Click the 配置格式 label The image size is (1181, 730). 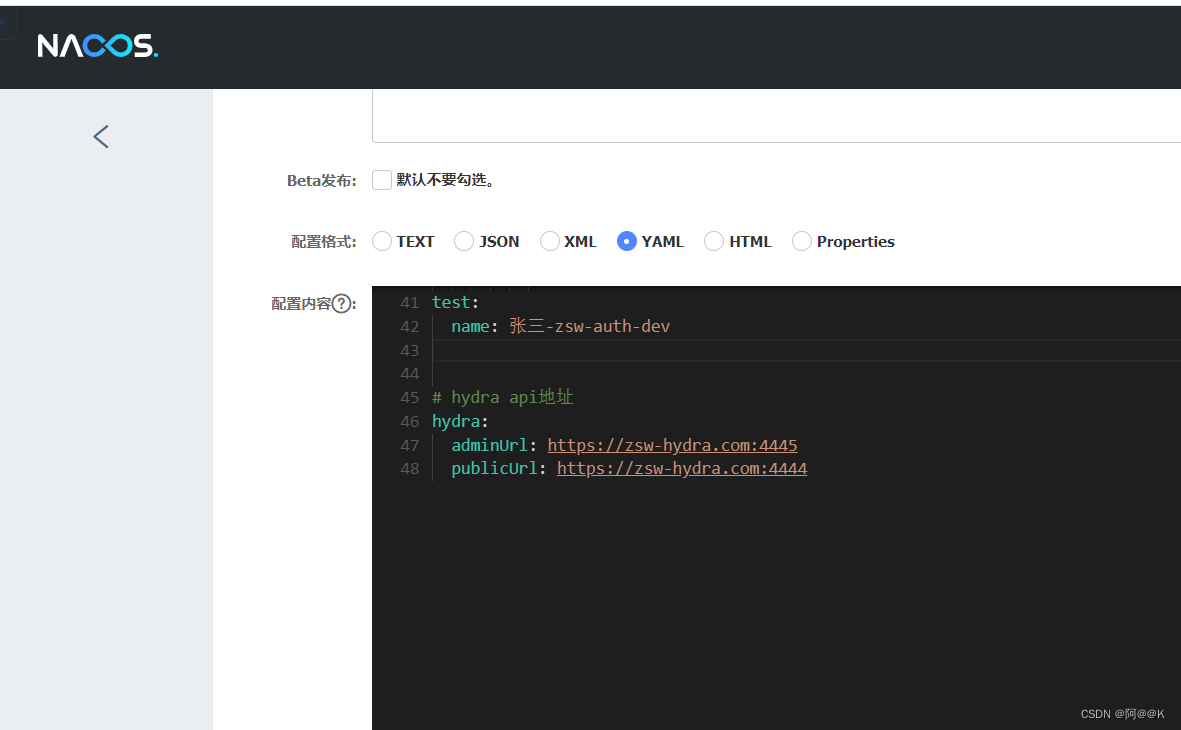[323, 242]
